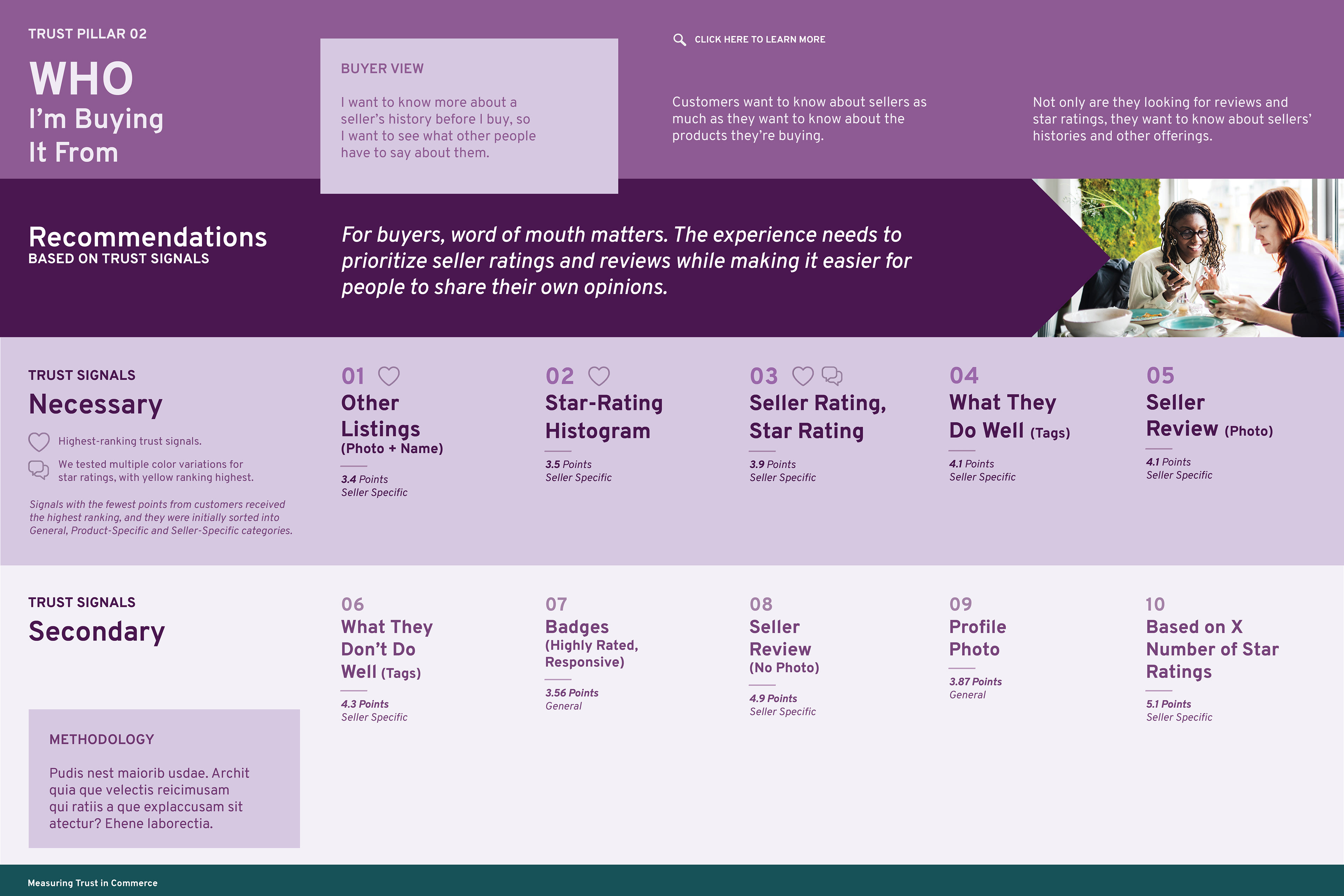1344x896 pixels.
Task: Click the number 05 label
Action: click(1161, 376)
